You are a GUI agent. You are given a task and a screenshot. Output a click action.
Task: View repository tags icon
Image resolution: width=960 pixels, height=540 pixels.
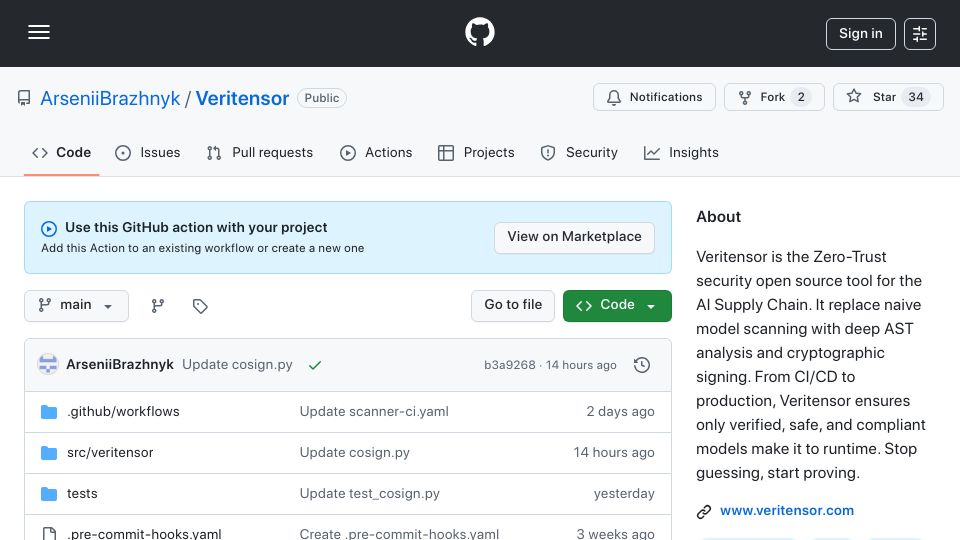tap(200, 306)
